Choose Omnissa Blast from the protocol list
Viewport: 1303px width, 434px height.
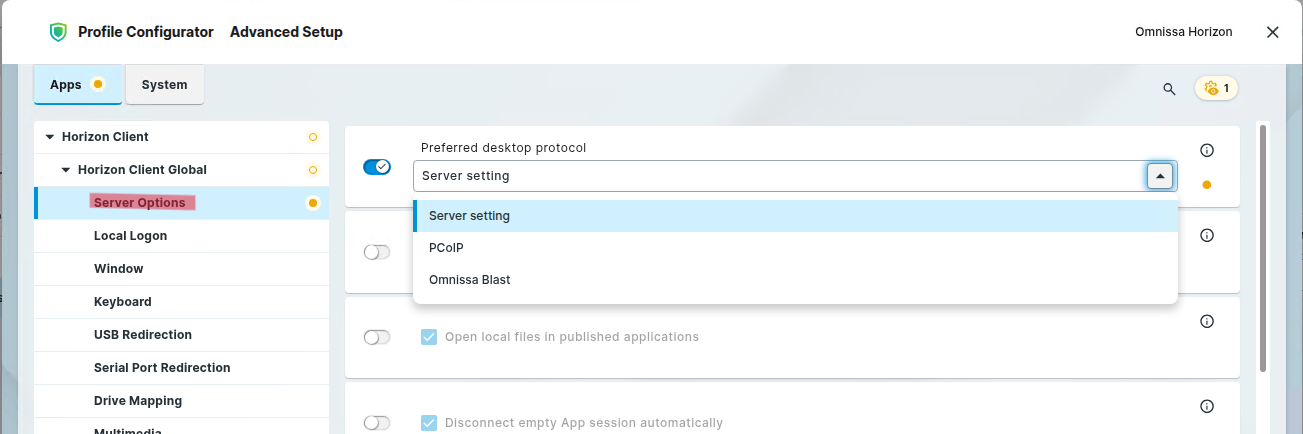coord(469,280)
